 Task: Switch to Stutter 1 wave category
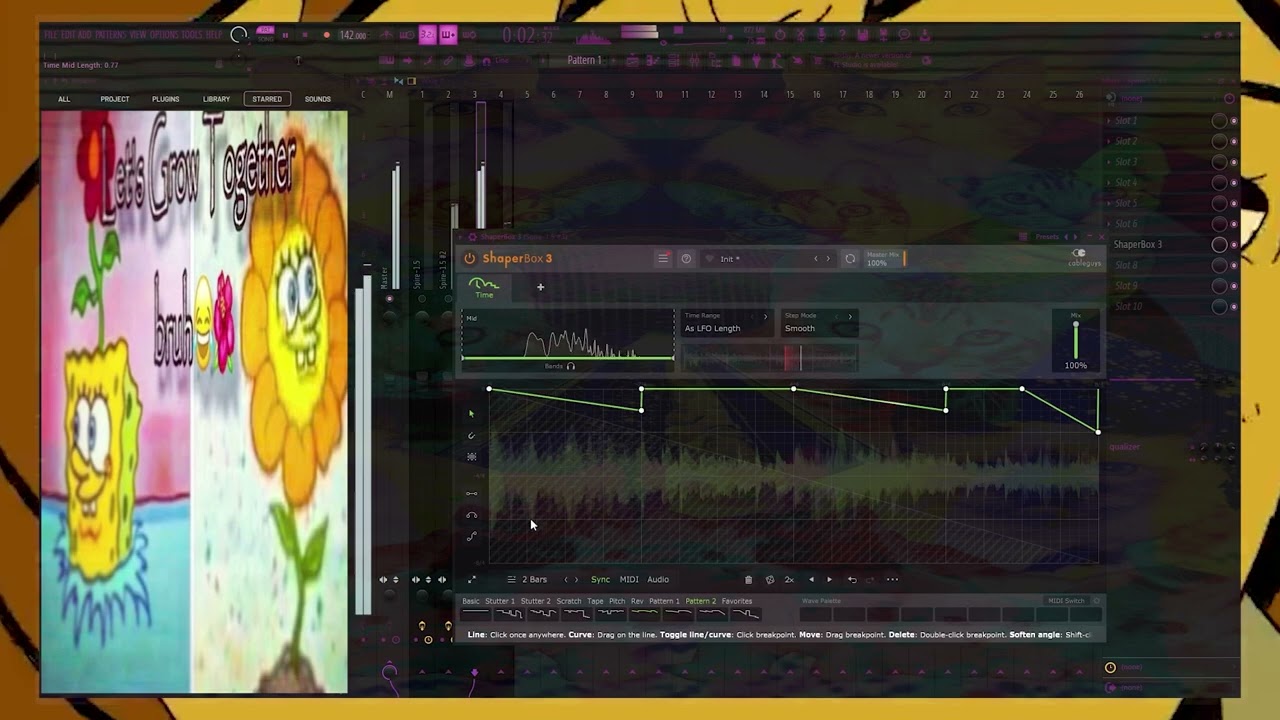[x=500, y=601]
